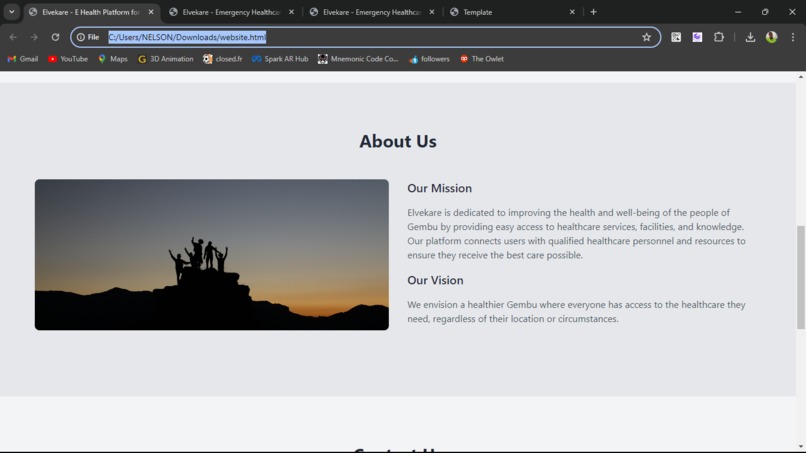Go back to previous page

click(13, 37)
